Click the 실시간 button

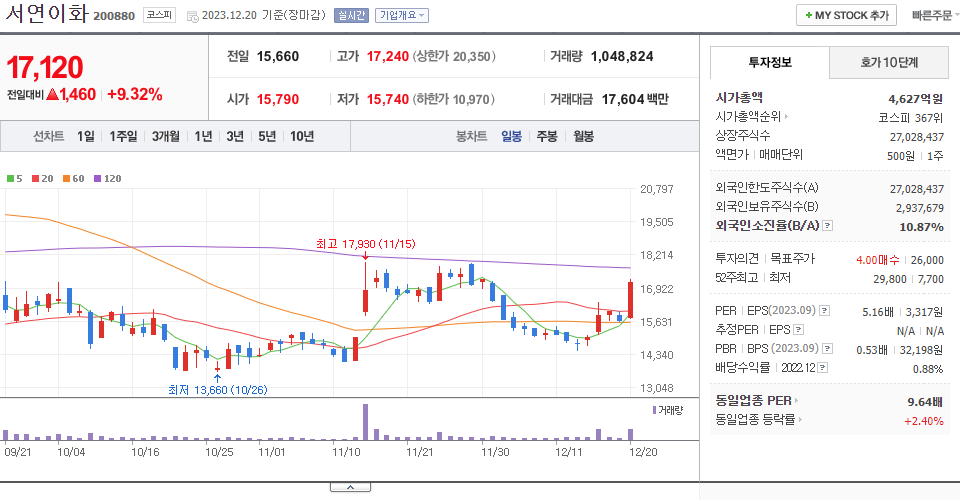351,15
